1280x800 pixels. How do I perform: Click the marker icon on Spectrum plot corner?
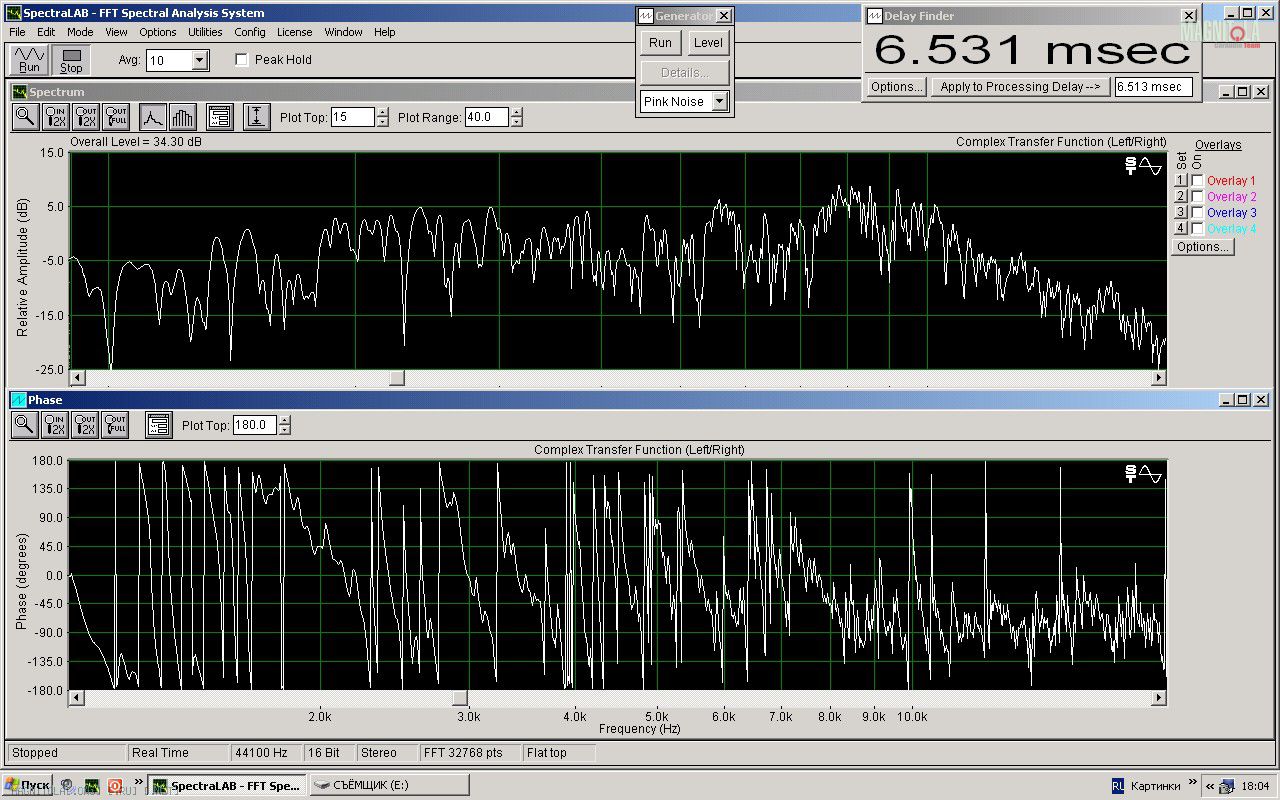click(1143, 166)
